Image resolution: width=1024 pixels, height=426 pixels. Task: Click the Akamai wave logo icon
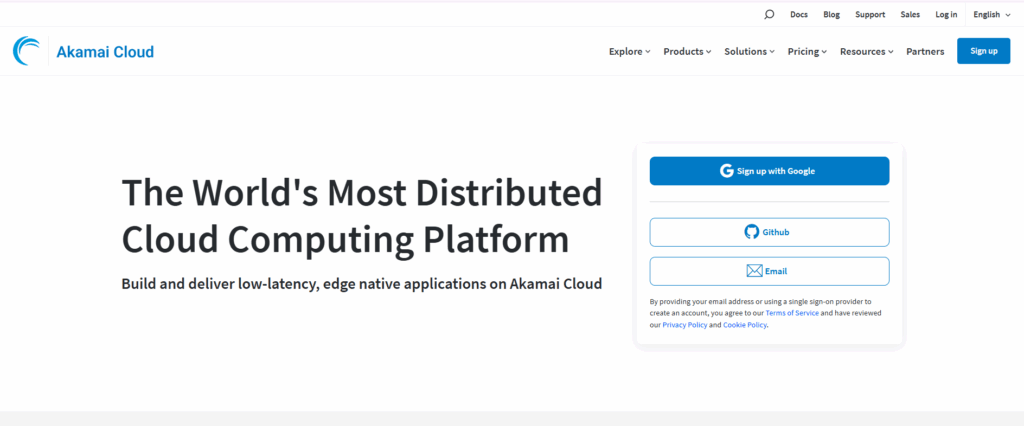26,51
